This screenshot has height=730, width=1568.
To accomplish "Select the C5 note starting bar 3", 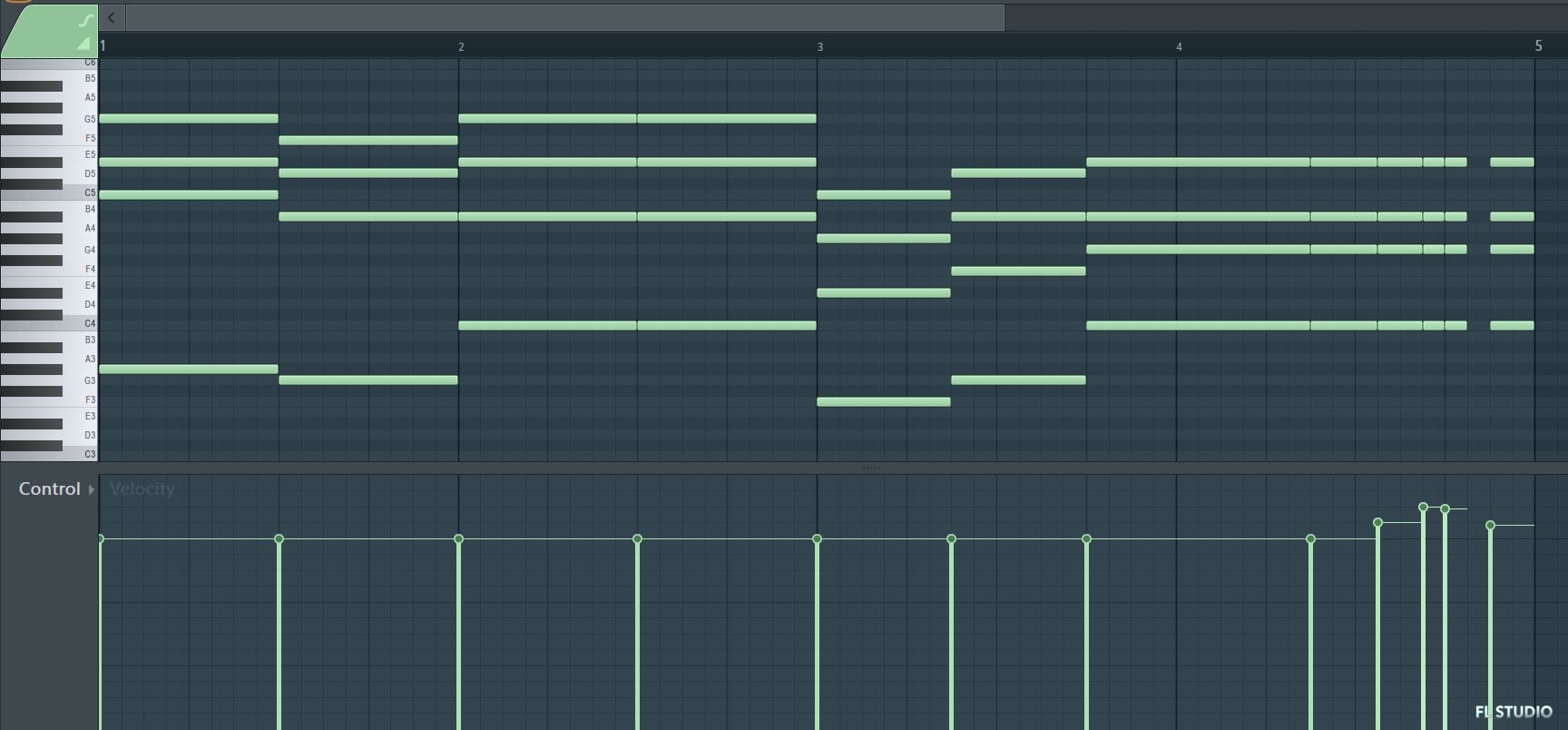I will coord(884,194).
